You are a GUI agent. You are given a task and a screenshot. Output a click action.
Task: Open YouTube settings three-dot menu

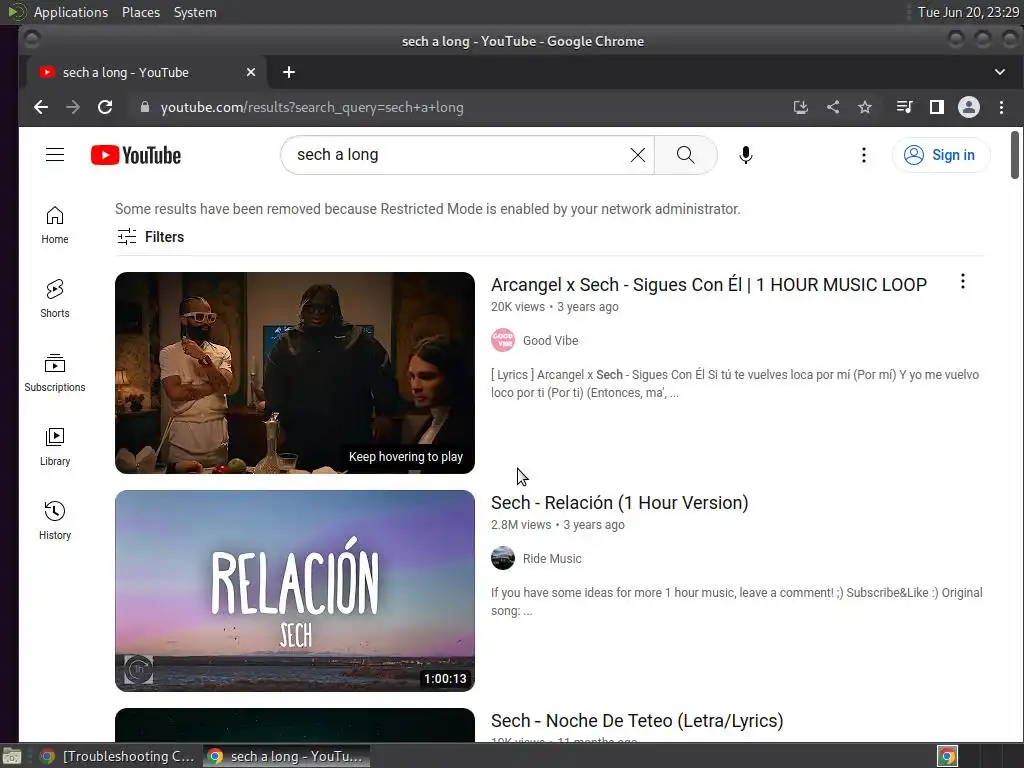(863, 155)
